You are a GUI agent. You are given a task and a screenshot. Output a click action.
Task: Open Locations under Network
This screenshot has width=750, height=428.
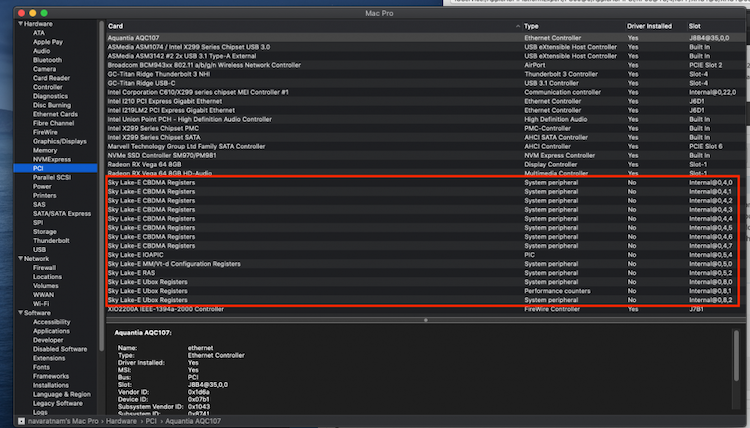click(47, 277)
